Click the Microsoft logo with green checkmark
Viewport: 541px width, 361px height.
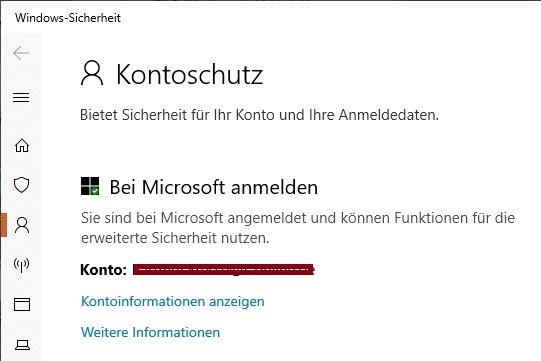pyautogui.click(x=90, y=186)
